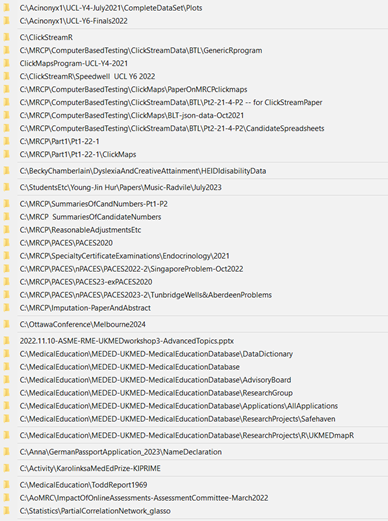Viewport: 388px width, 521px height.
Task: Click folder icon beside Melbourne2024 path
Action: [6, 324]
